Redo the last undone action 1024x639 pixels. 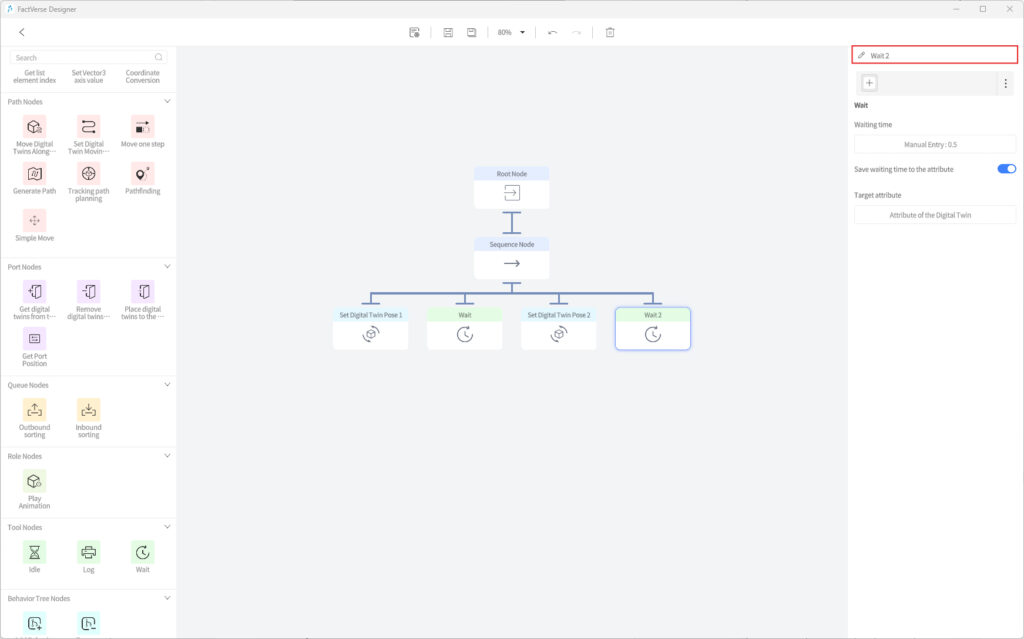click(x=576, y=32)
